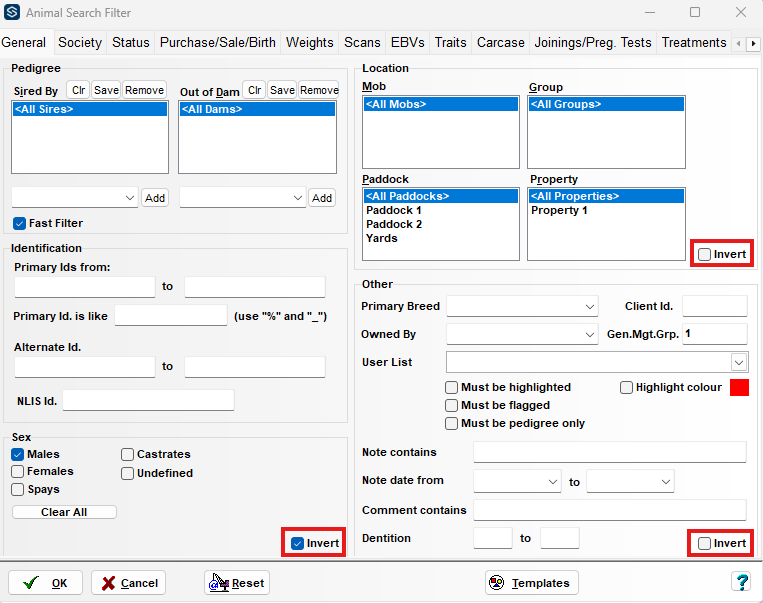The height and width of the screenshot is (603, 763).
Task: Cancel the dialog with red X button
Action: coord(128,583)
